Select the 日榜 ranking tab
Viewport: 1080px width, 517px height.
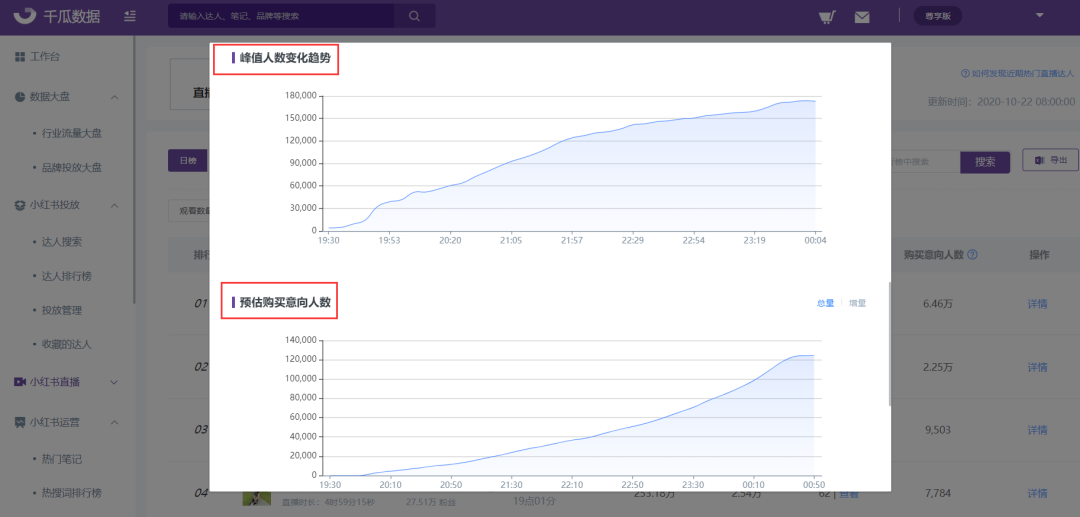point(188,161)
